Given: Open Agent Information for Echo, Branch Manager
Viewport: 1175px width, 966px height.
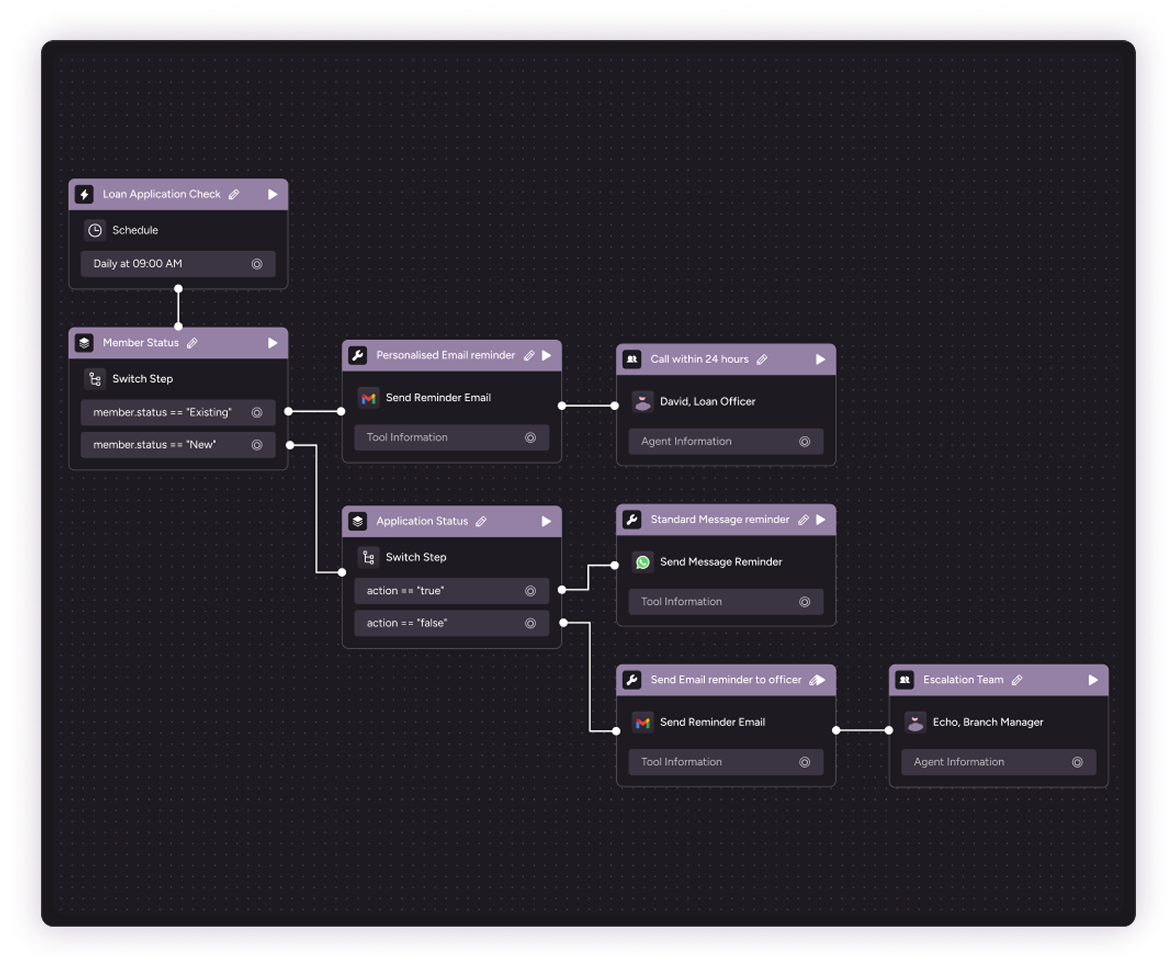Looking at the screenshot, I should tap(998, 762).
